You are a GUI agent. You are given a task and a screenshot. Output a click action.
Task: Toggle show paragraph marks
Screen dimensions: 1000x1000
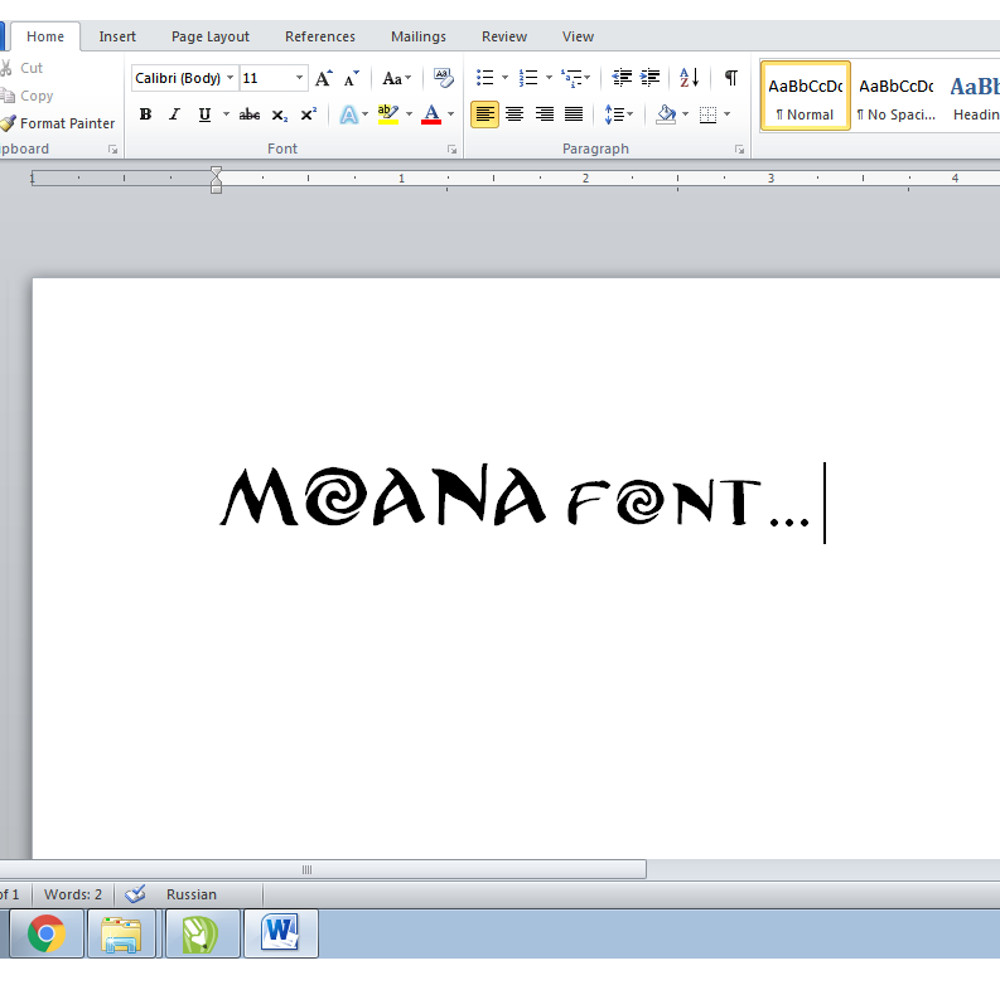(731, 78)
